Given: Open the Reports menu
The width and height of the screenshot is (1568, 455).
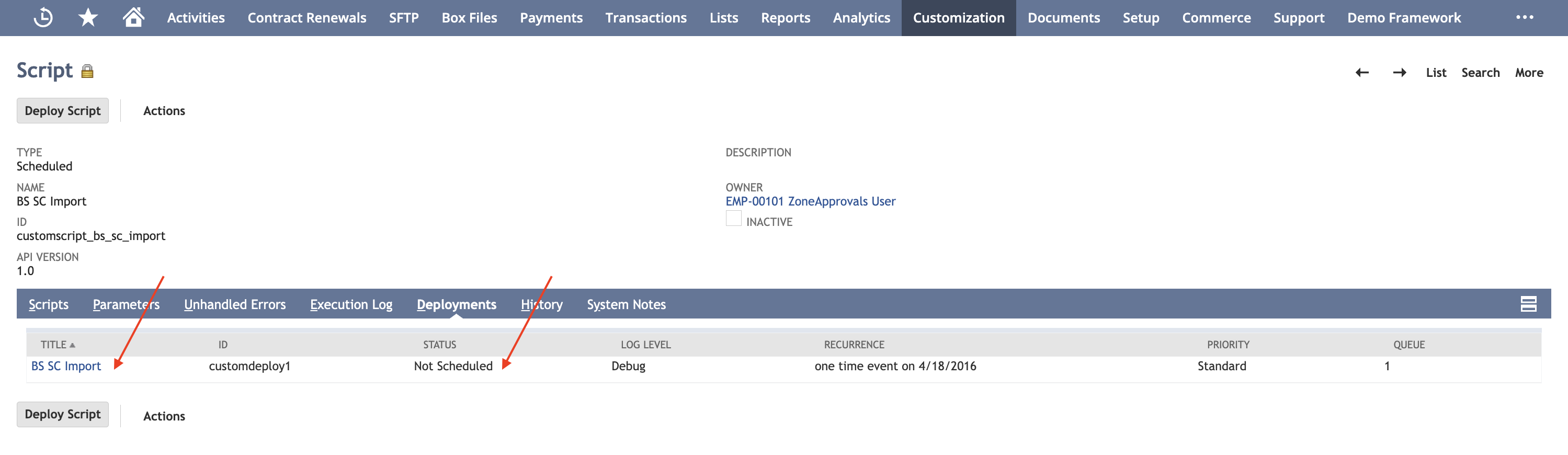Looking at the screenshot, I should pyautogui.click(x=785, y=18).
